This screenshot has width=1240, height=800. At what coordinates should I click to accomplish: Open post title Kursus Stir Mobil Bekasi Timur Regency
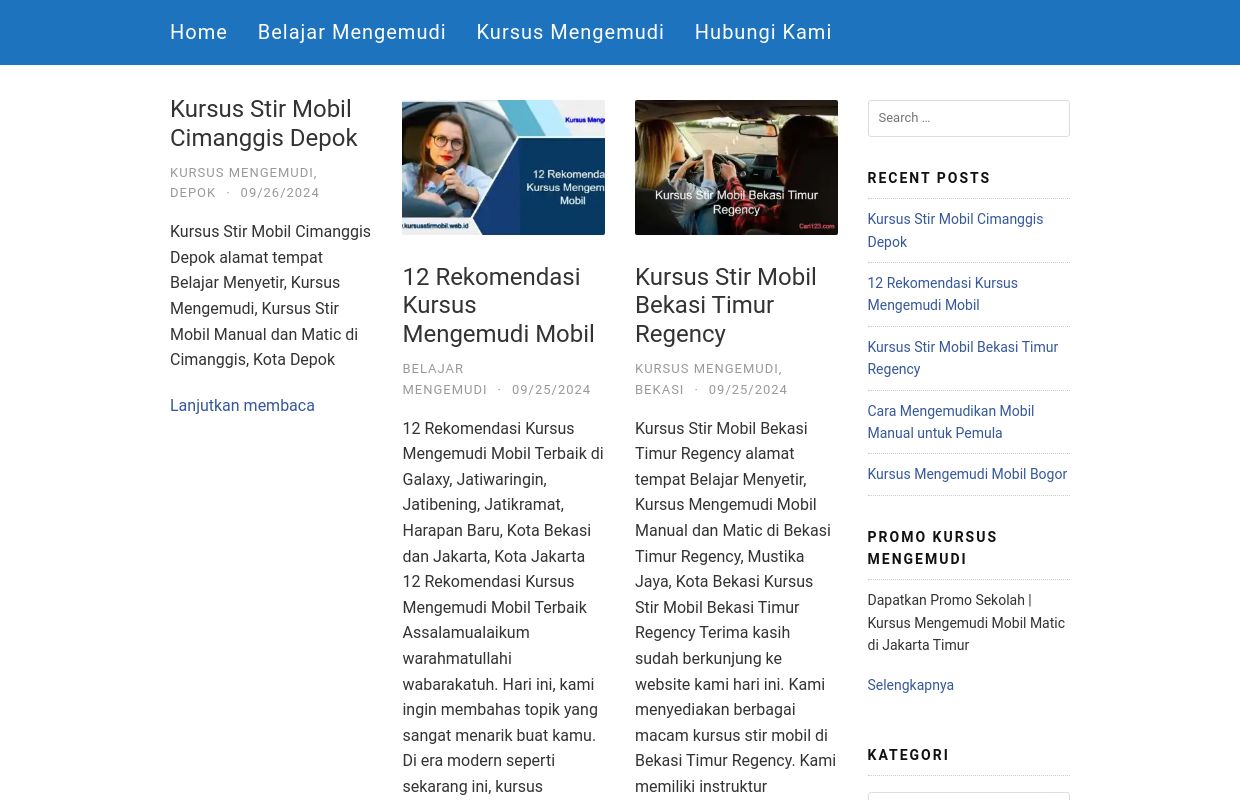[726, 305]
